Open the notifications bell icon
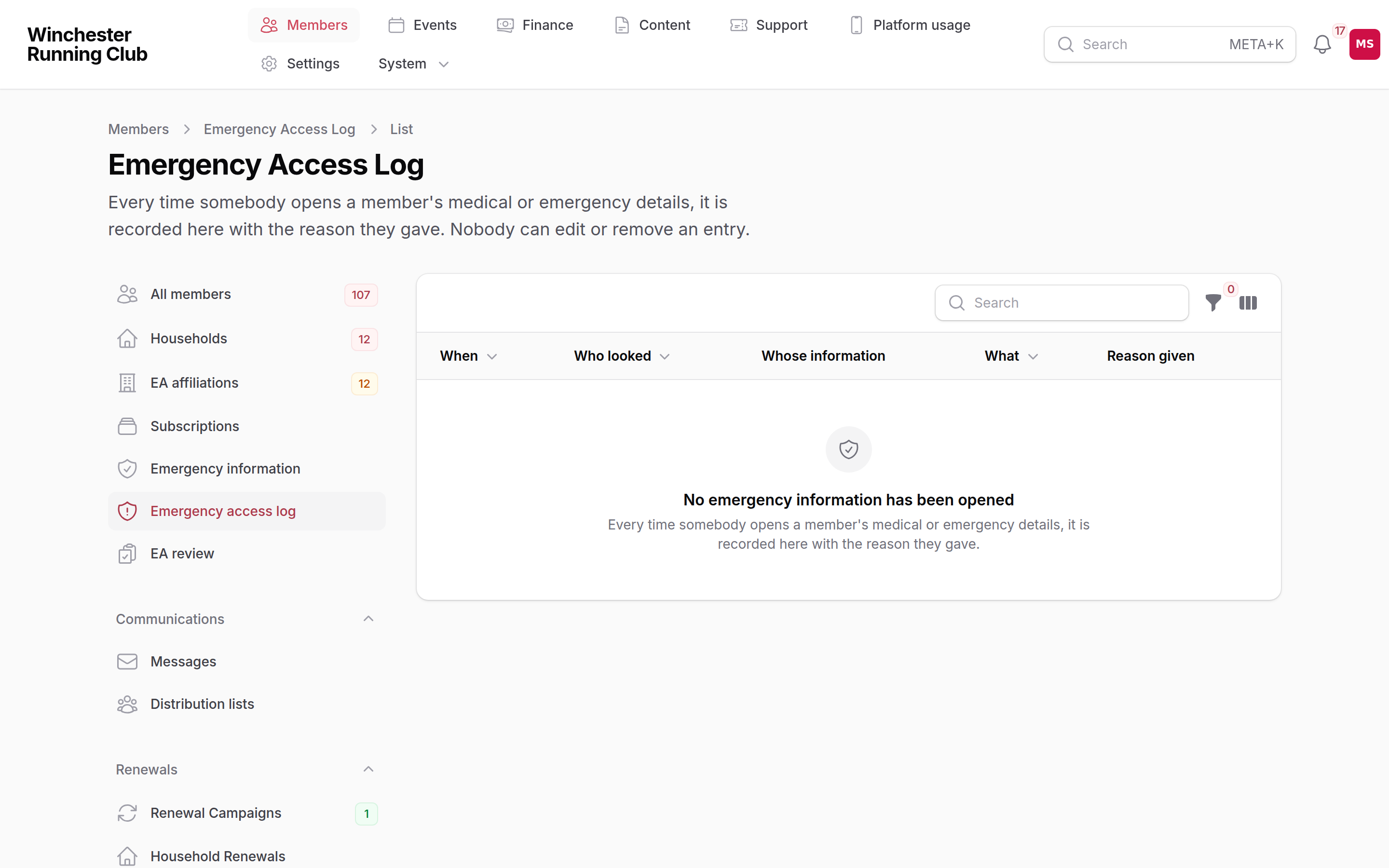This screenshot has width=1389, height=868. coord(1322,44)
